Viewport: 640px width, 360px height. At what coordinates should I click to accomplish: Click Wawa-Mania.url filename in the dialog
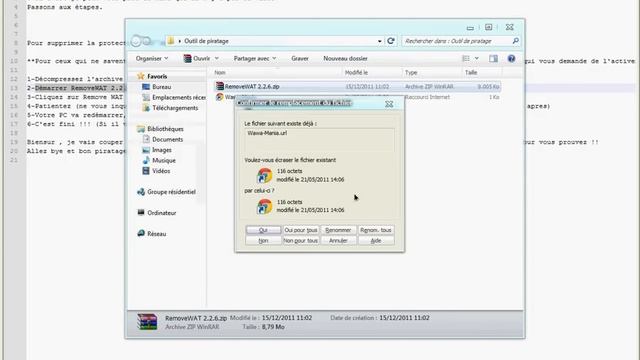tap(267, 133)
